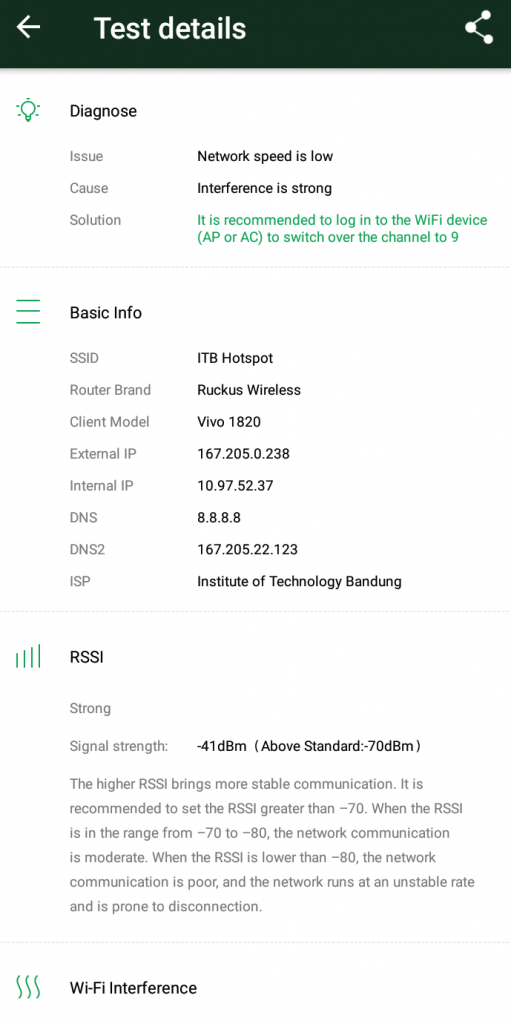Viewport: 511px width, 1024px height.
Task: Click the RSSI signal bars icon
Action: pos(28,656)
